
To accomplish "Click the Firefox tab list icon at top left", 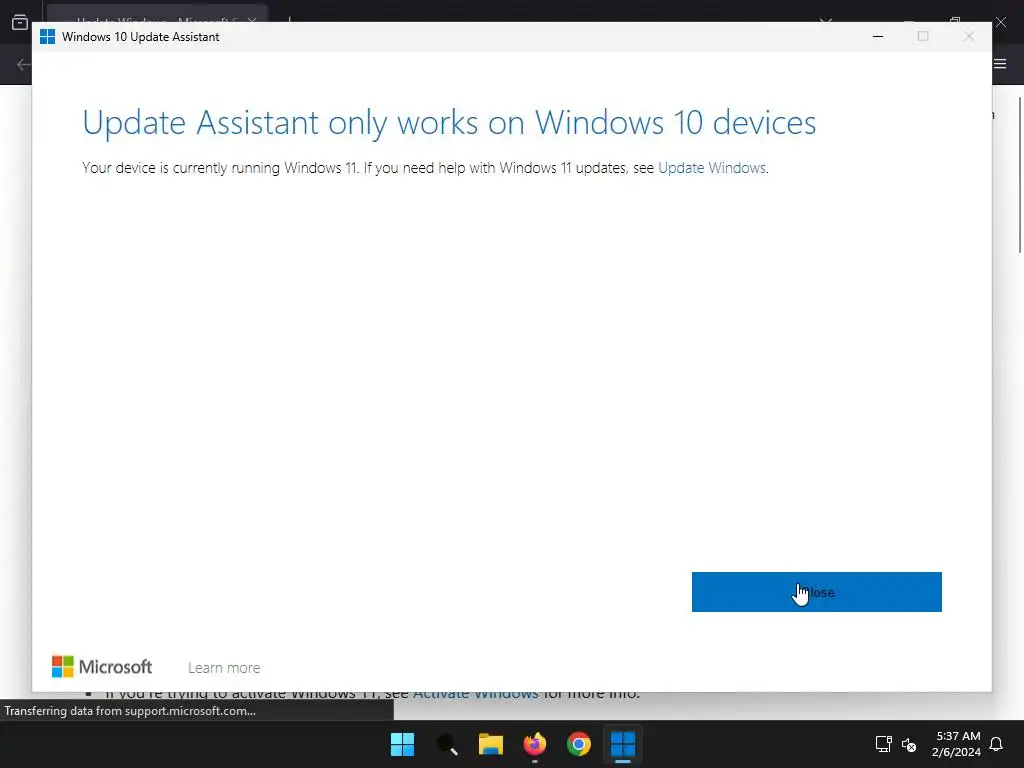I will pyautogui.click(x=20, y=22).
